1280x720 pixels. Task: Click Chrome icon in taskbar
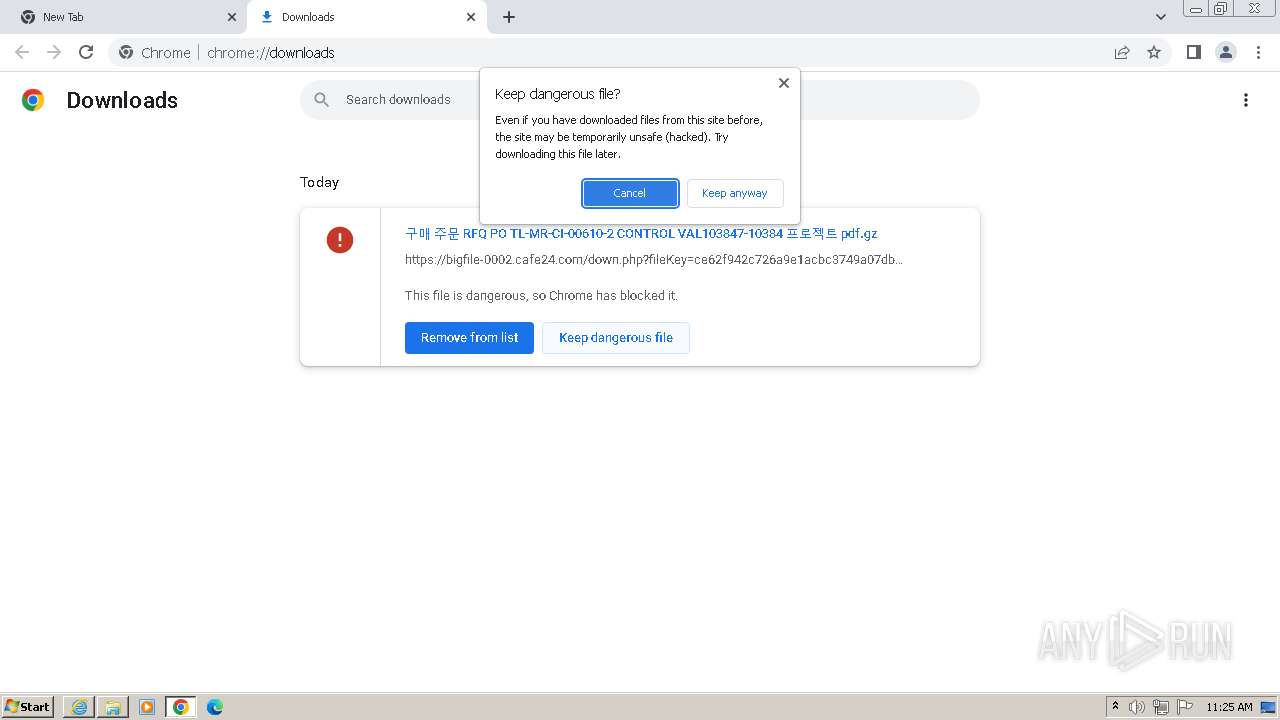pos(181,707)
